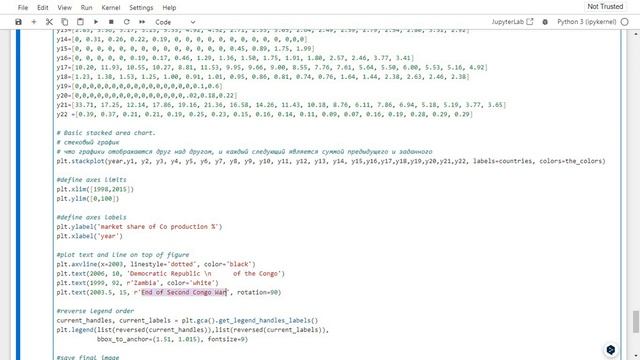Open the Edit menu
The height and width of the screenshot is (360, 640).
[x=42, y=7]
